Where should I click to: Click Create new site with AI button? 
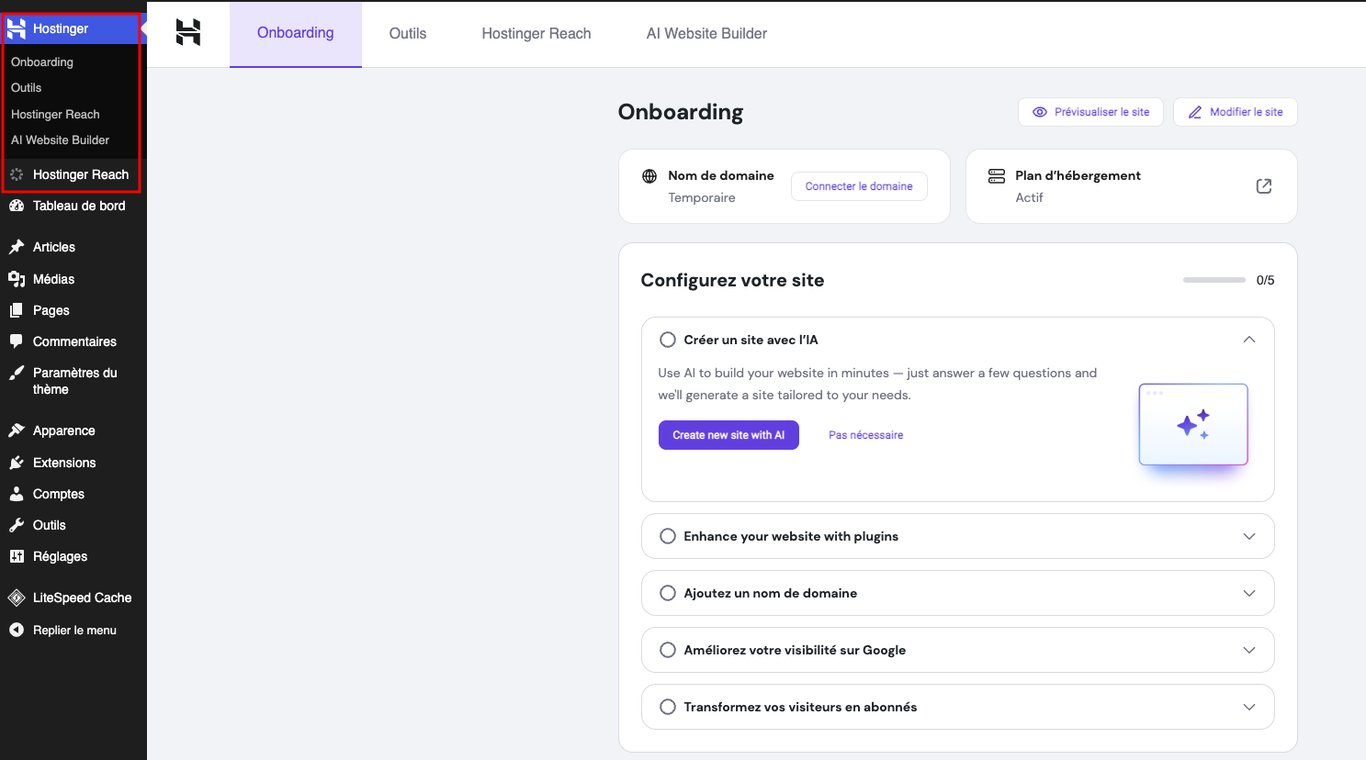729,435
